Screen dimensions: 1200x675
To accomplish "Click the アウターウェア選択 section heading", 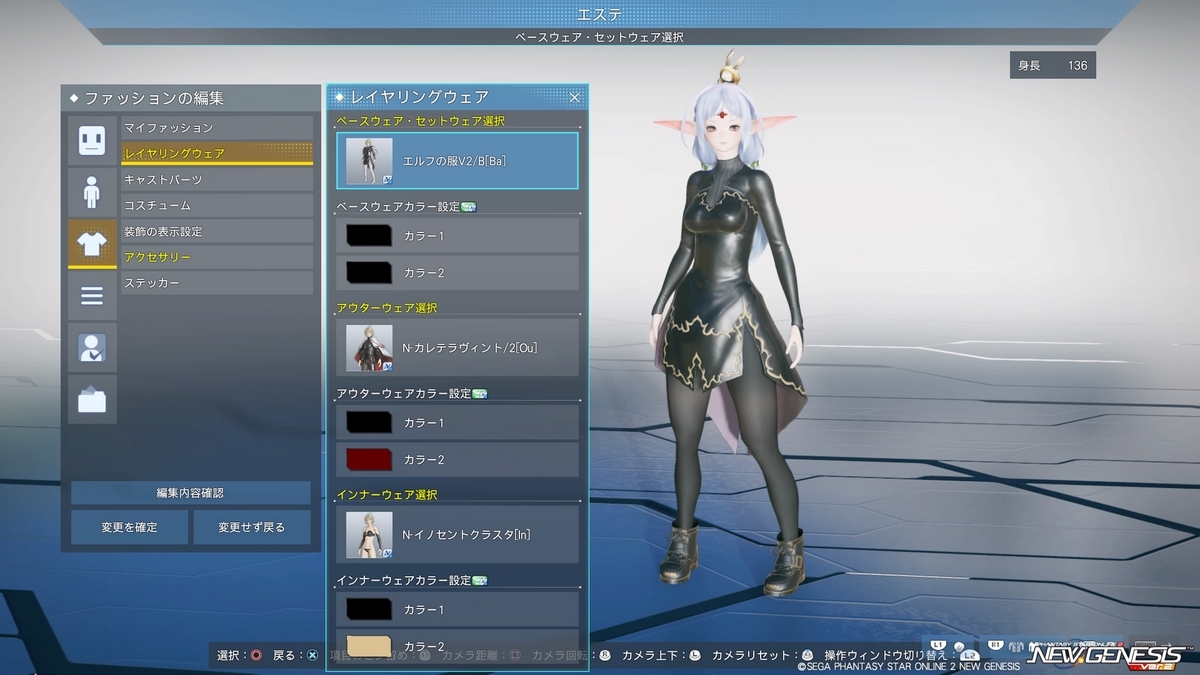I will click(x=387, y=308).
